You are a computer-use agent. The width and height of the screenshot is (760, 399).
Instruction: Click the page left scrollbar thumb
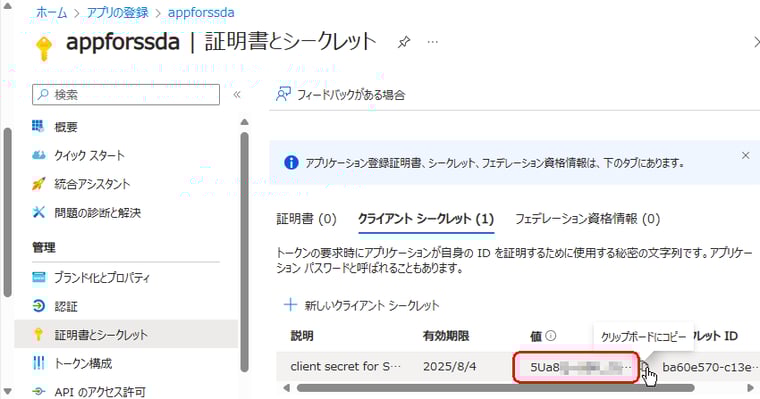click(x=7, y=212)
